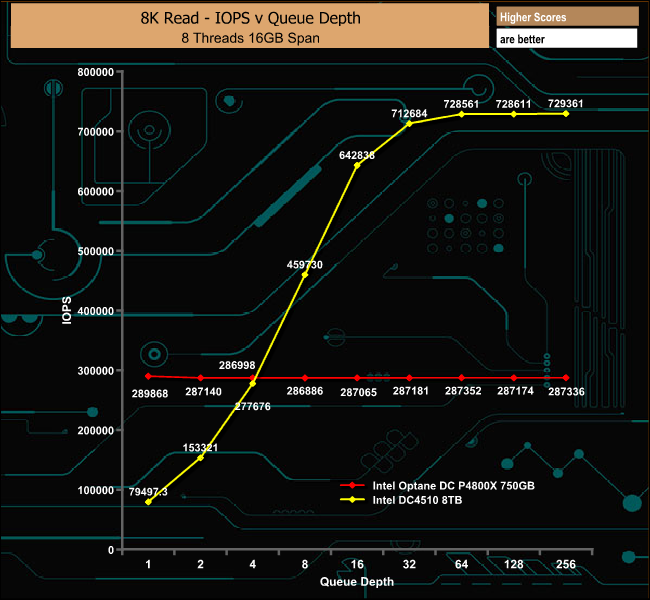This screenshot has height=600, width=650.
Task: Click the data label 728561
Action: coord(461,104)
